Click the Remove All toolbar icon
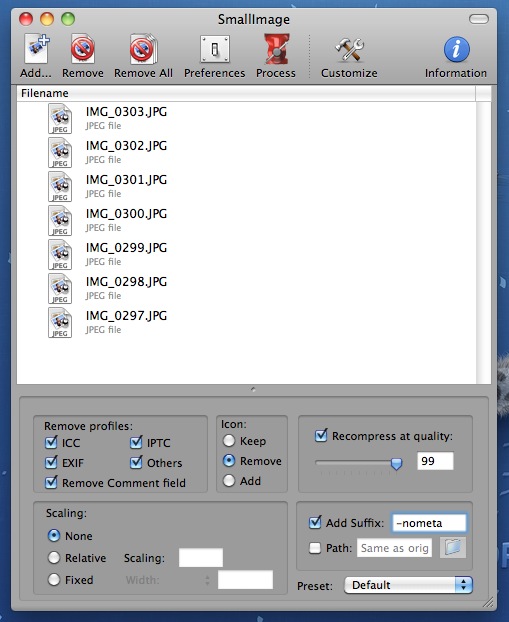The height and width of the screenshot is (622, 509). (143, 50)
